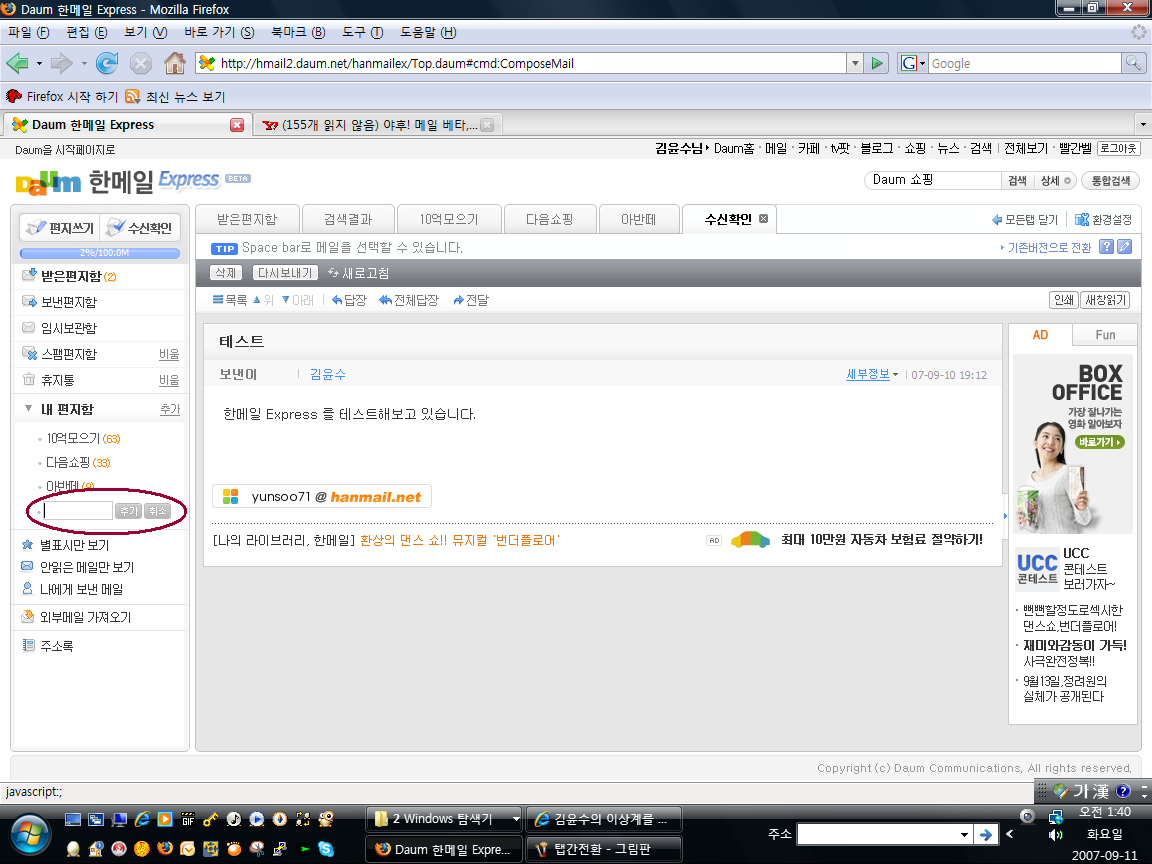Viewport: 1152px width, 864px height.
Task: Click 추가 link beside 내 편지함
Action: [x=170, y=409]
